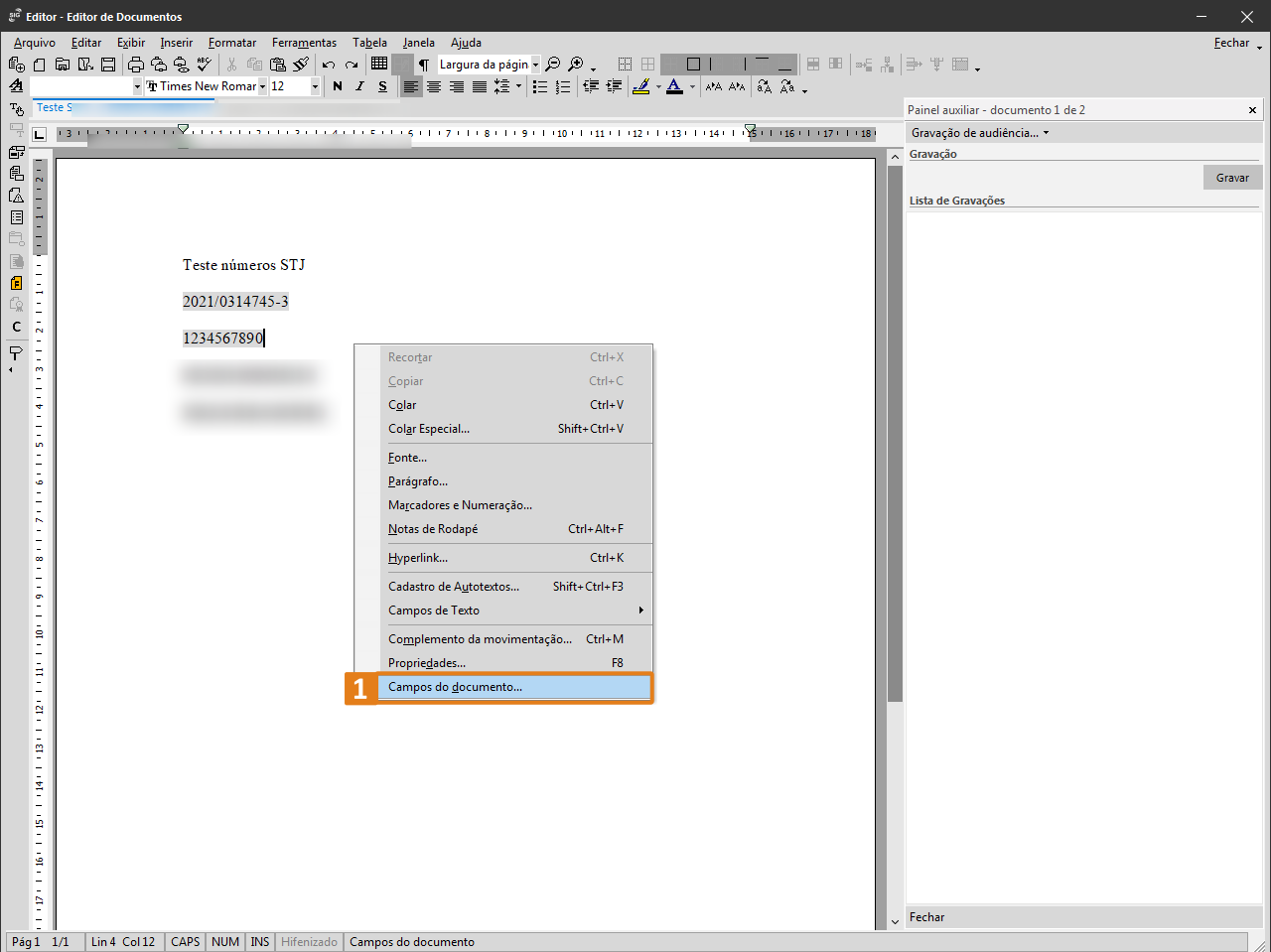The height and width of the screenshot is (952, 1271).
Task: Click the INS indicator in status bar
Action: (260, 942)
